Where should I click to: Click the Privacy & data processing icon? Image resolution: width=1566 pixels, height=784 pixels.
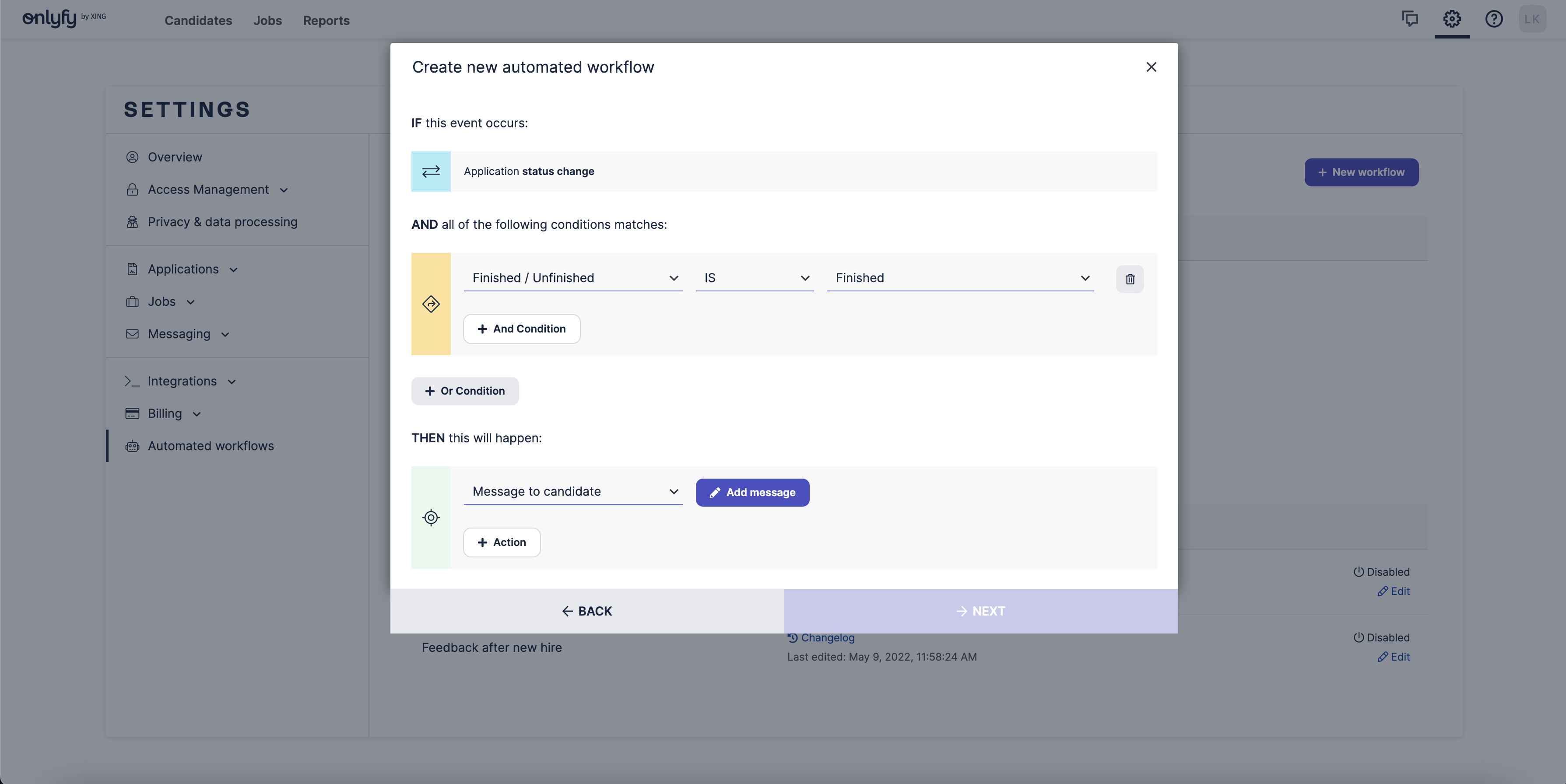[132, 222]
